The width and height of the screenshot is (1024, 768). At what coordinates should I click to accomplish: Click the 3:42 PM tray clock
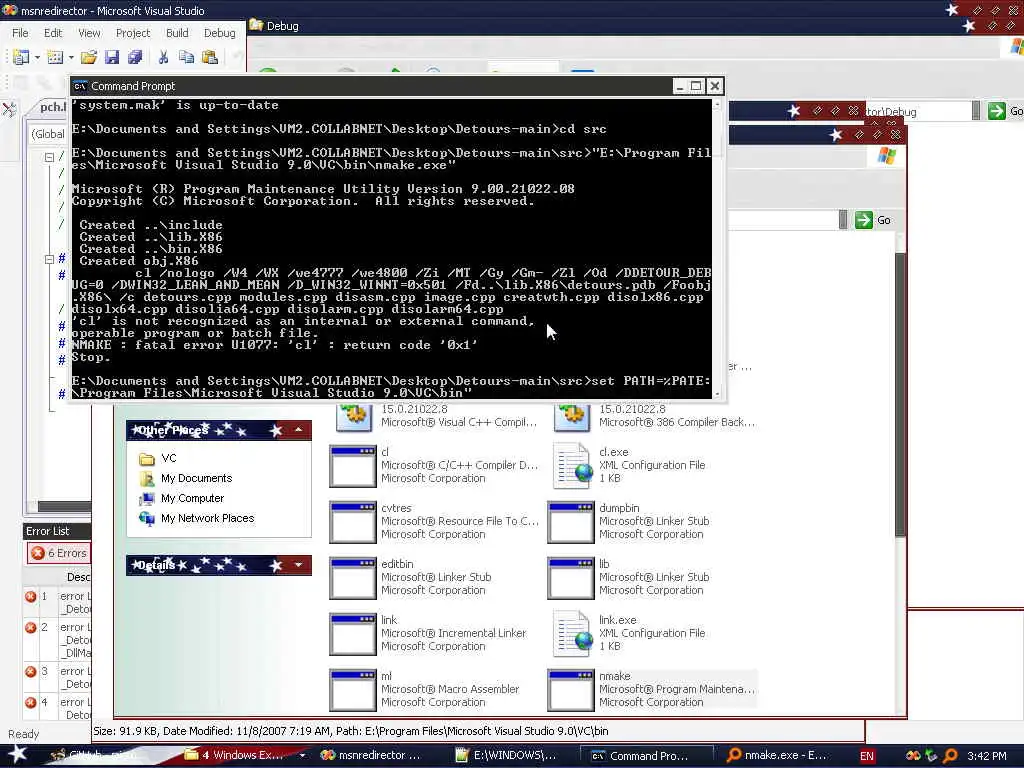pos(987,756)
